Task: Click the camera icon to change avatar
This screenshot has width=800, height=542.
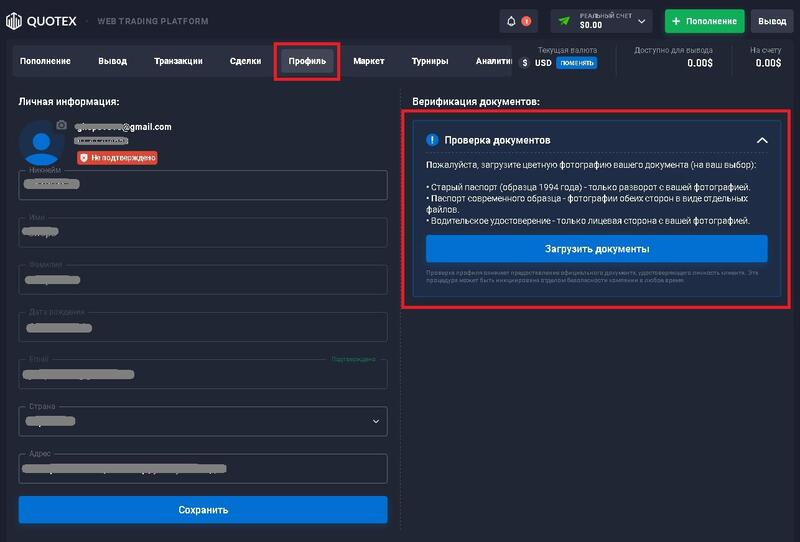Action: tap(62, 125)
